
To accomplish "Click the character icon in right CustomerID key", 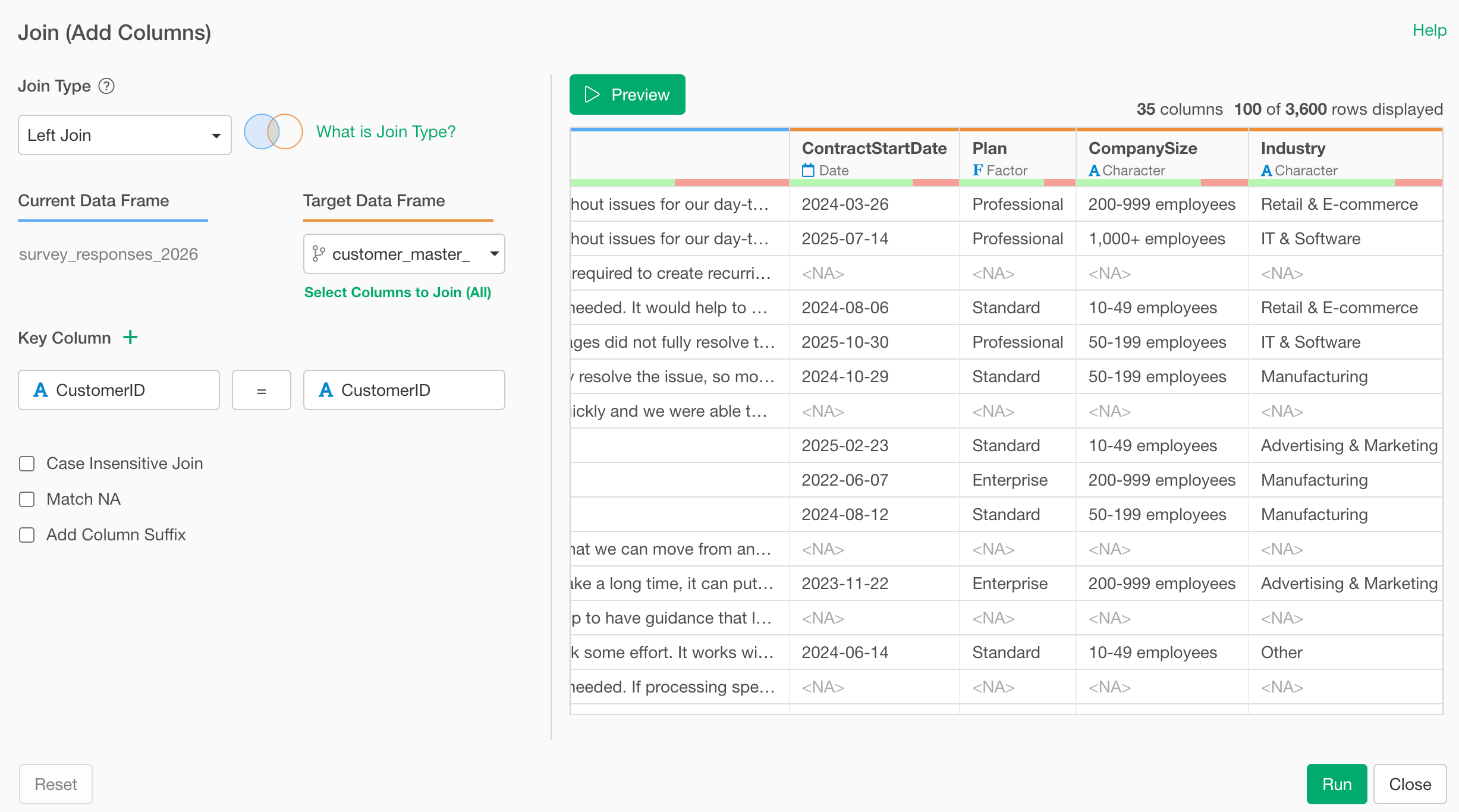I will click(x=326, y=390).
